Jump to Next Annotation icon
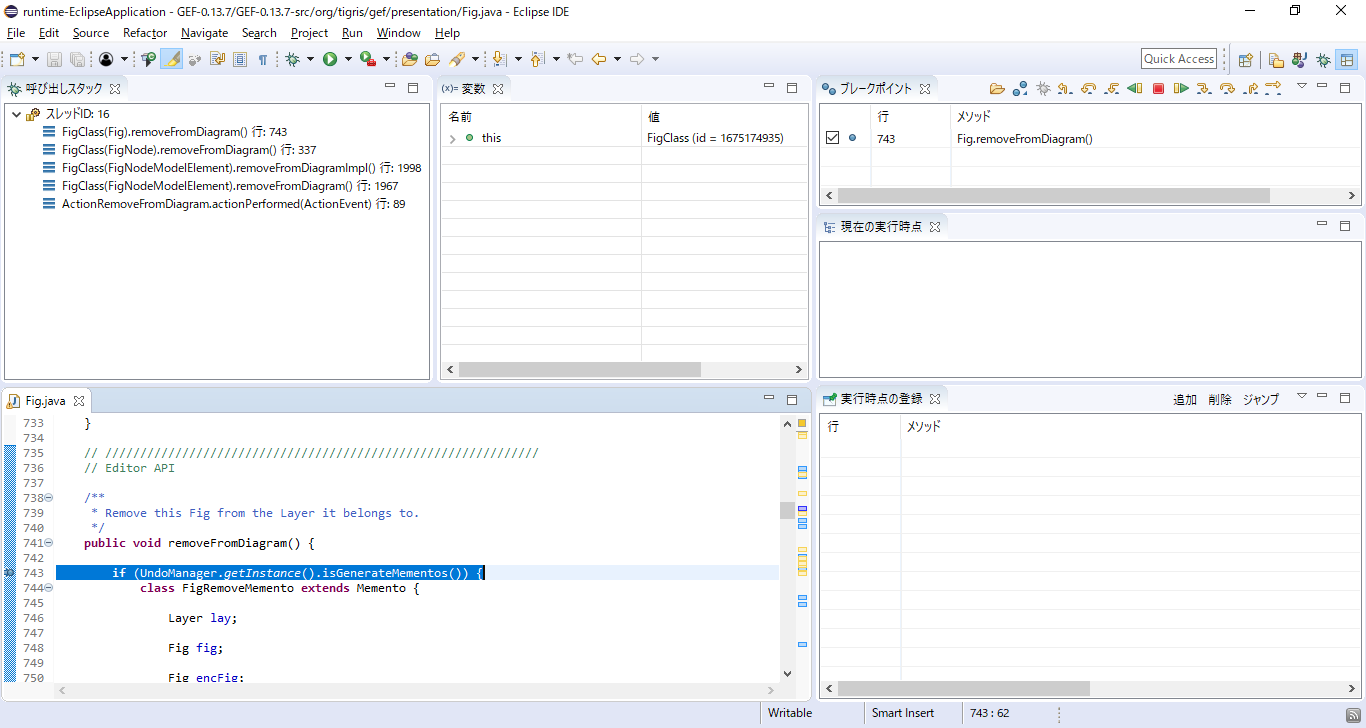The height and width of the screenshot is (728, 1366). [x=500, y=59]
